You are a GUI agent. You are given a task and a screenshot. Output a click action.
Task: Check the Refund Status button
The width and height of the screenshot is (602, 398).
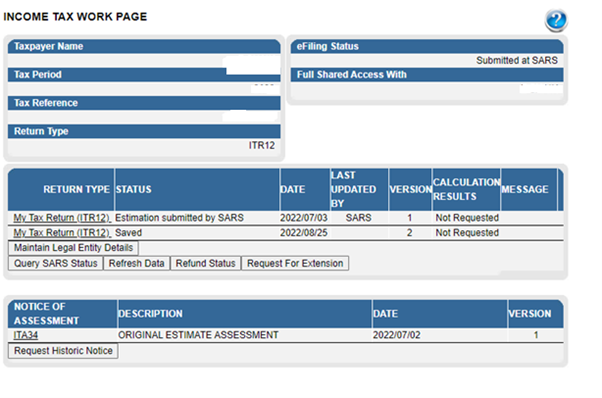pos(205,264)
